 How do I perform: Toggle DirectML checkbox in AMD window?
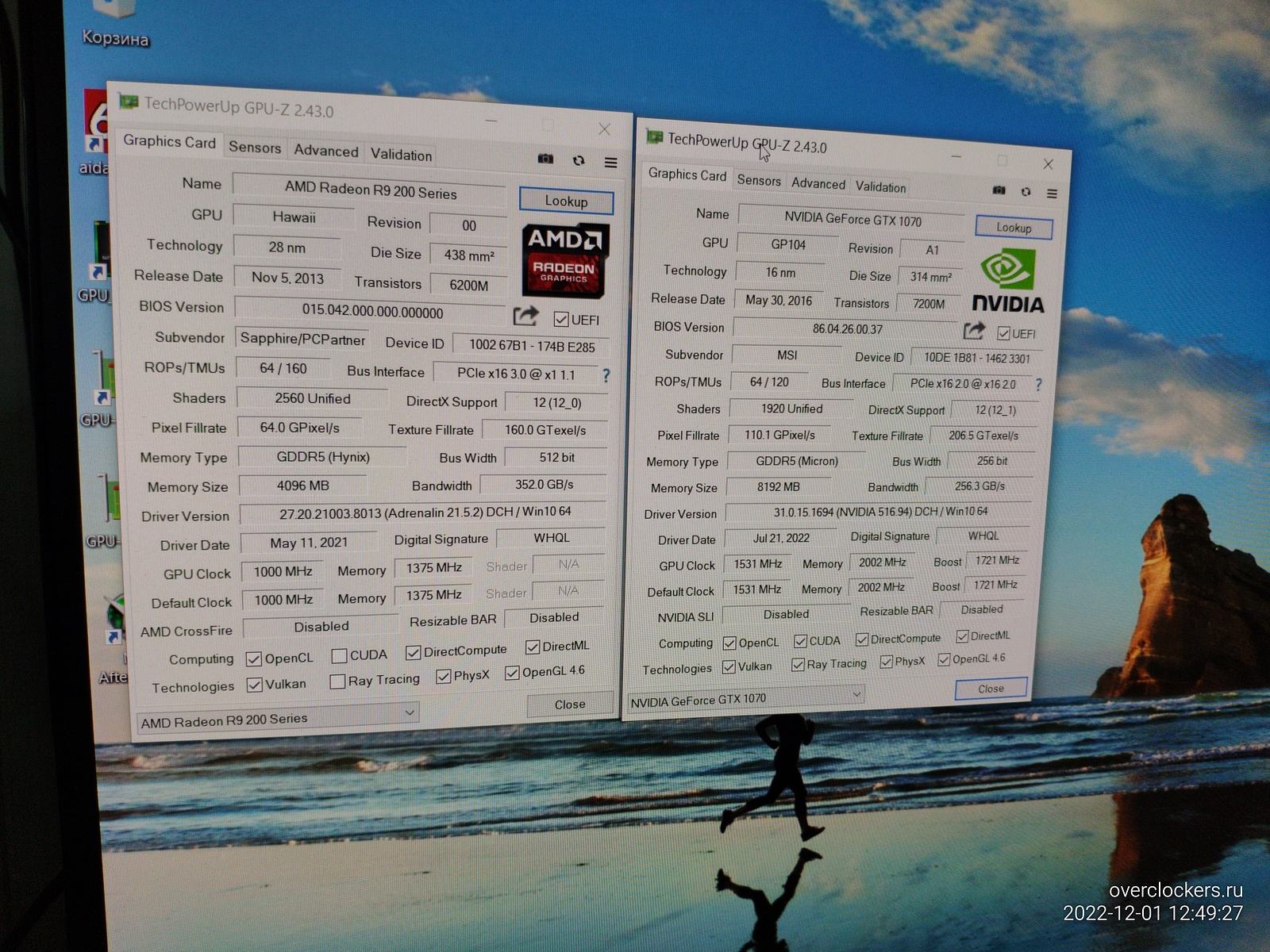tap(533, 647)
